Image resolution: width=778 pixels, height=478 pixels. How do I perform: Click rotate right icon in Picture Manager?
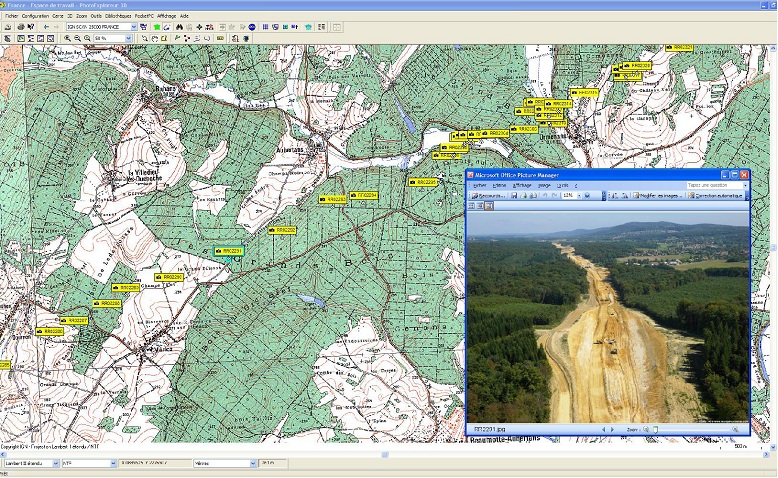pos(624,196)
